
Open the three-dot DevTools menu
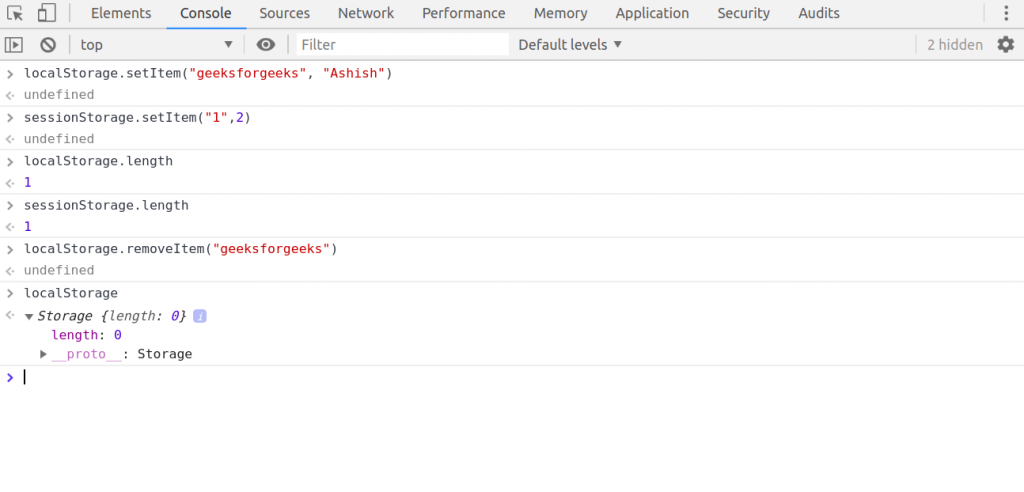pos(1006,14)
